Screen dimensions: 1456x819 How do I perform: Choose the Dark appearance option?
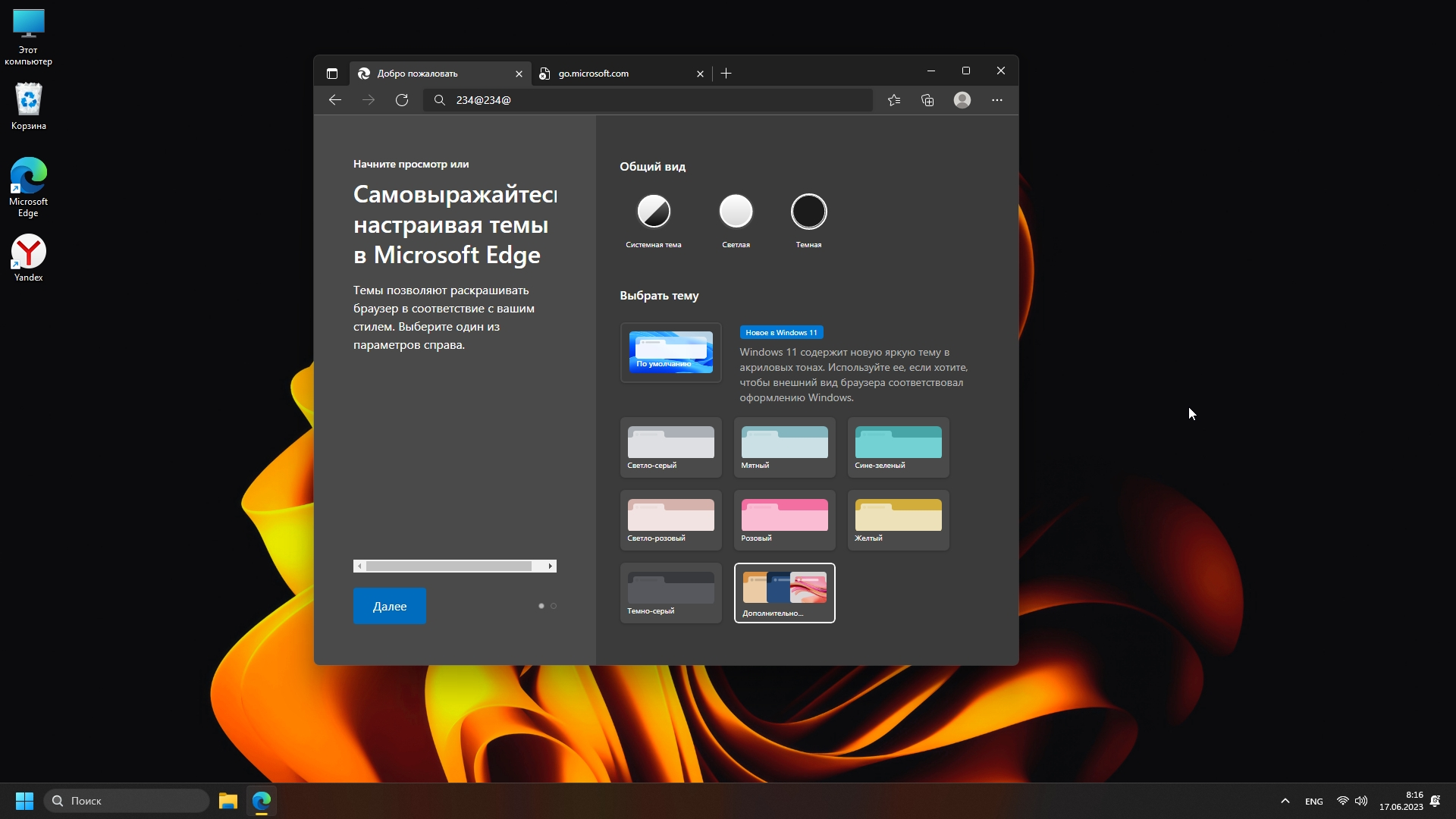click(808, 212)
